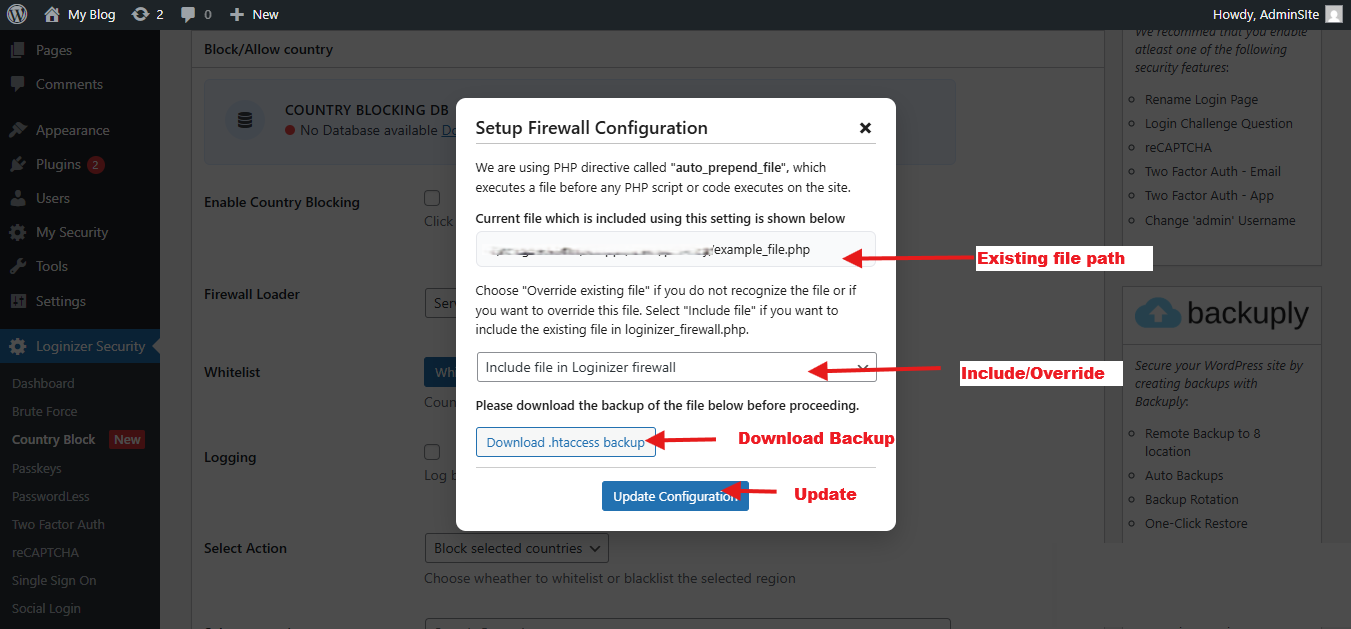Open the comments bubble icon in admin bar
This screenshot has height=629, width=1351.
pyautogui.click(x=188, y=15)
